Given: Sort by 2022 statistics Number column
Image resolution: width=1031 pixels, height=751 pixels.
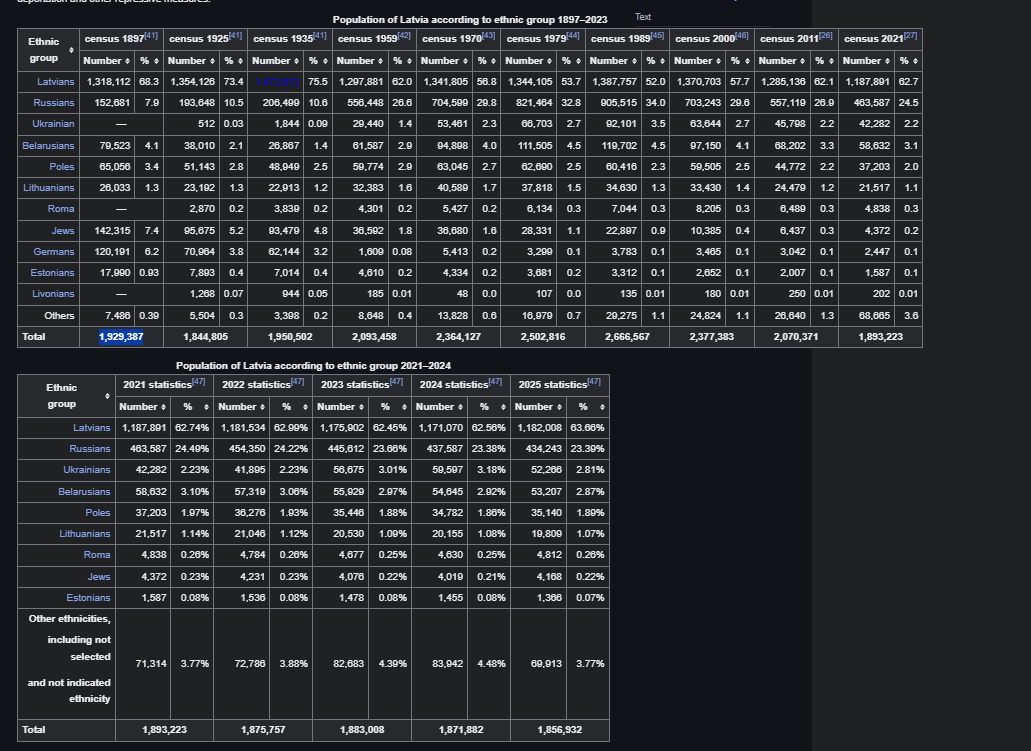Looking at the screenshot, I should 241,406.
